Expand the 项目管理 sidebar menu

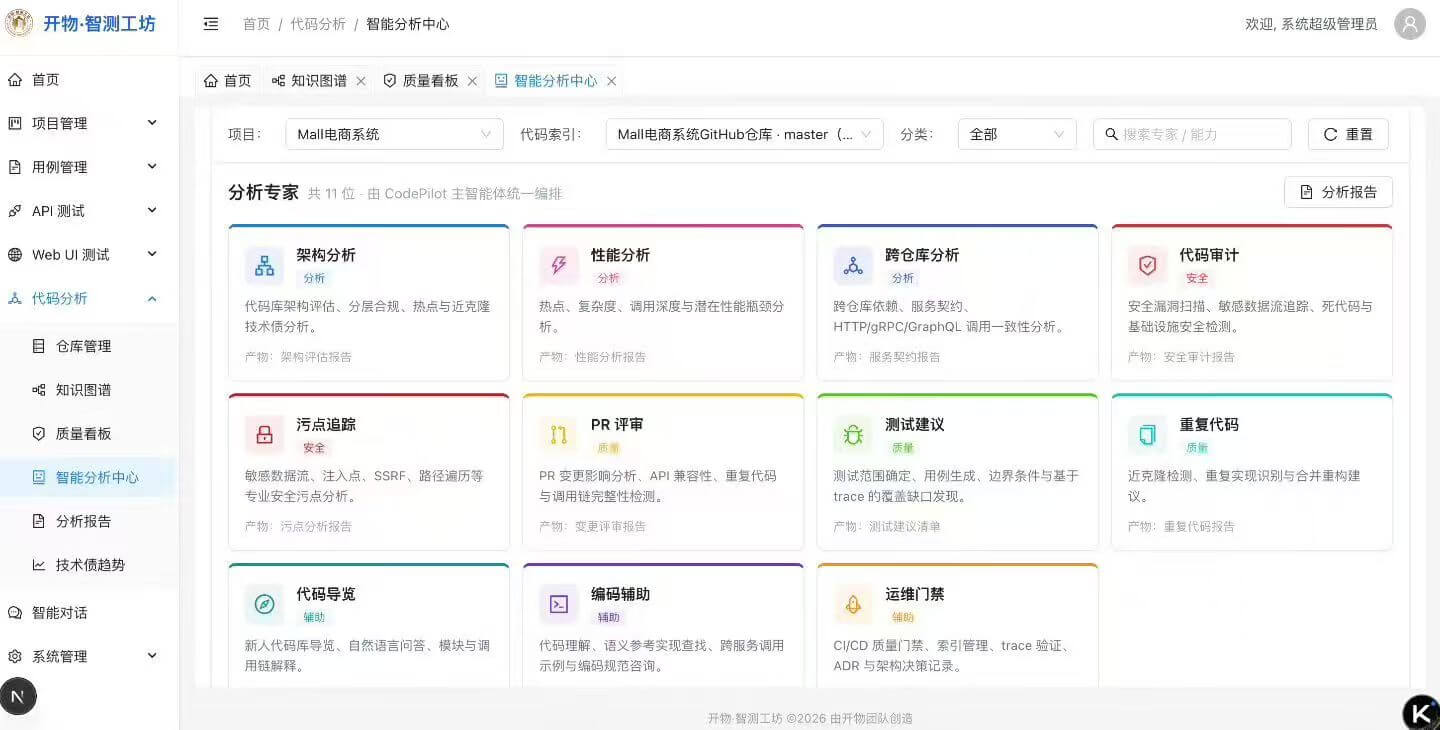(89, 123)
